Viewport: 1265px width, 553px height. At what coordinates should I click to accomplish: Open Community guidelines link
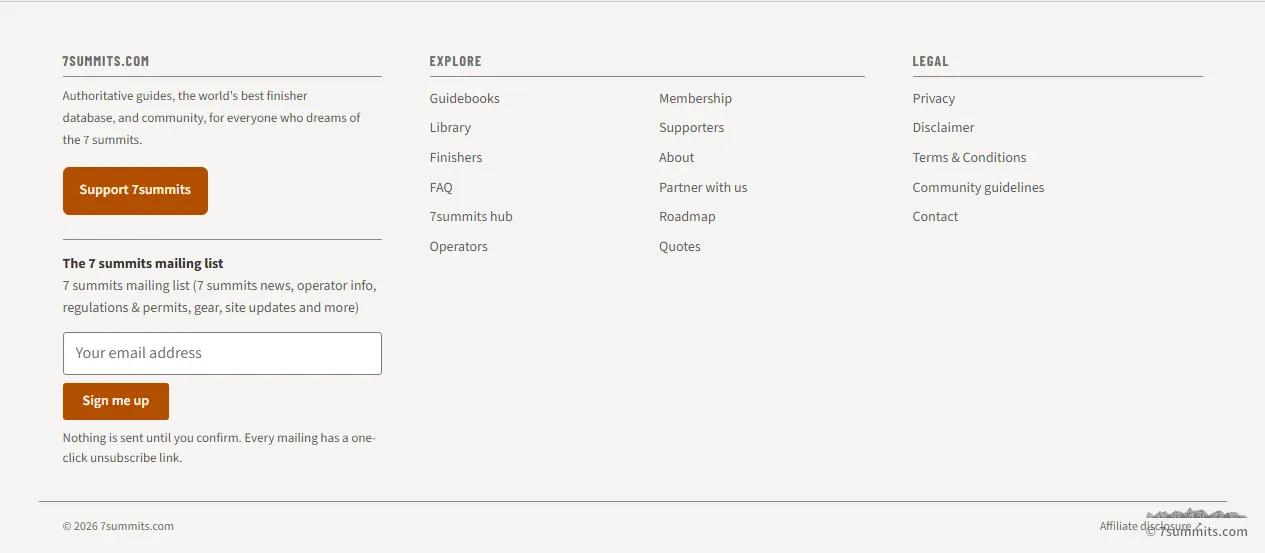point(978,187)
